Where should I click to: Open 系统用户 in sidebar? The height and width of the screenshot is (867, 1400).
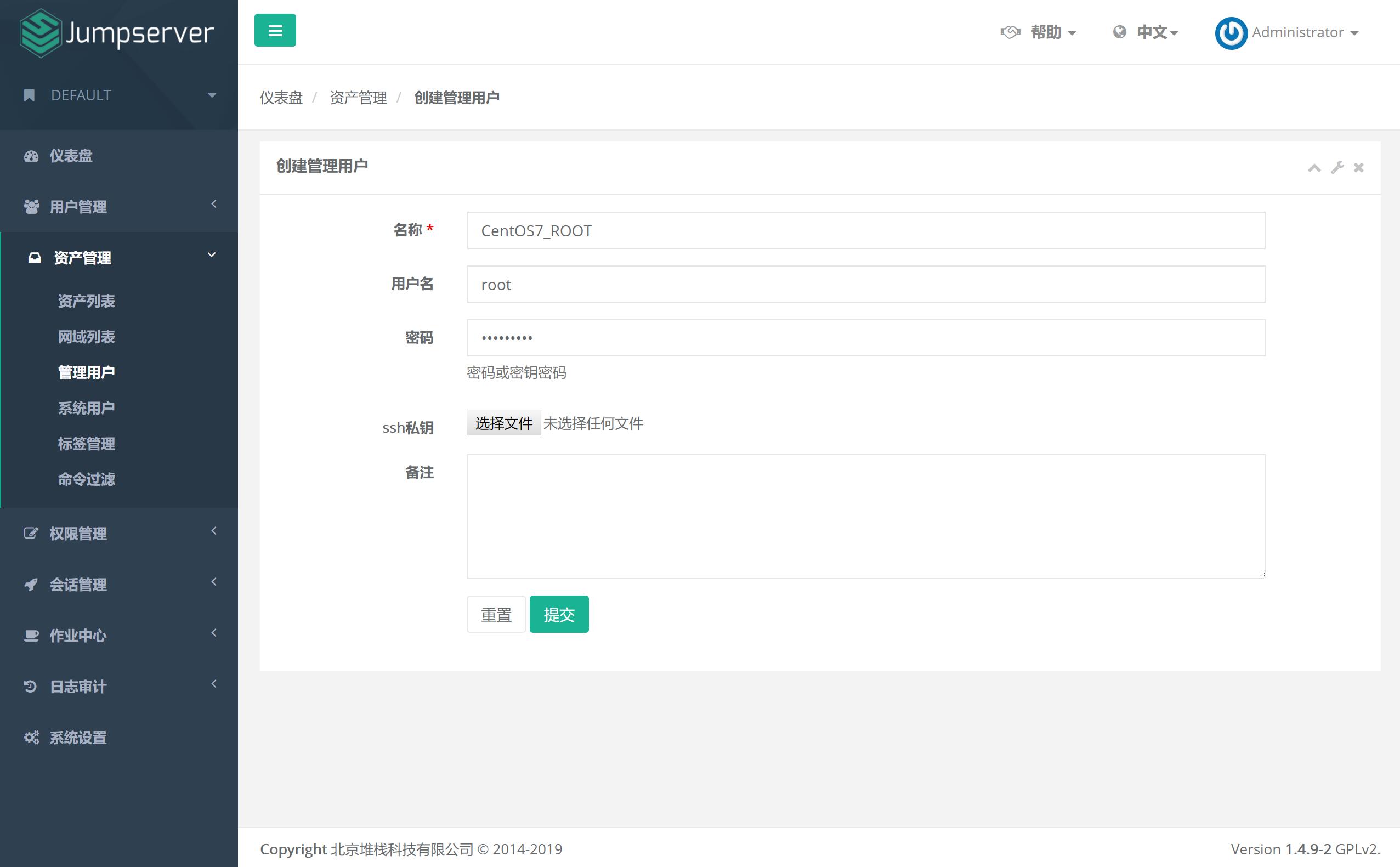(x=87, y=407)
